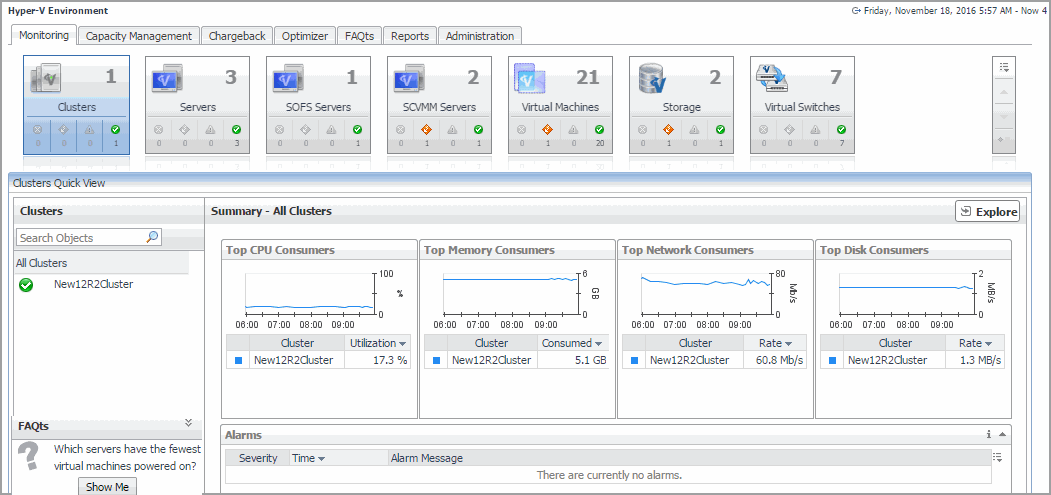The image size is (1051, 495).
Task: Open the time range selector showing Nov 18, 2016
Action: pos(950,11)
